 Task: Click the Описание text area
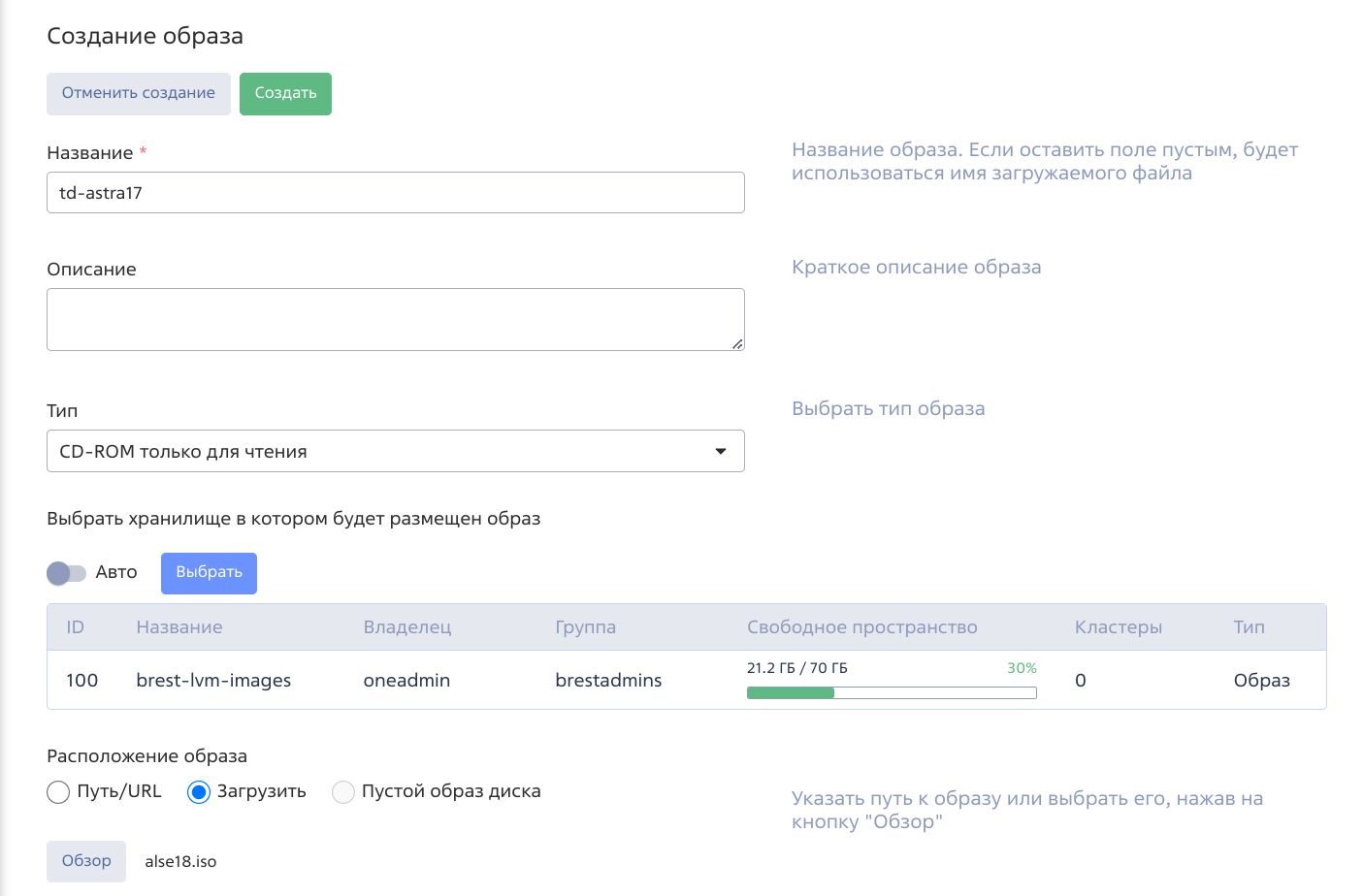(395, 319)
